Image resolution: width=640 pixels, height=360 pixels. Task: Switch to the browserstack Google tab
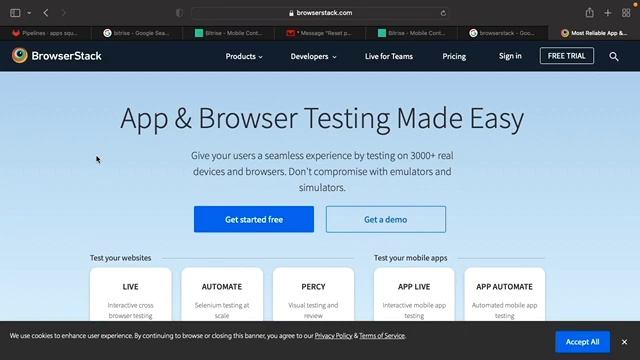[x=502, y=33]
